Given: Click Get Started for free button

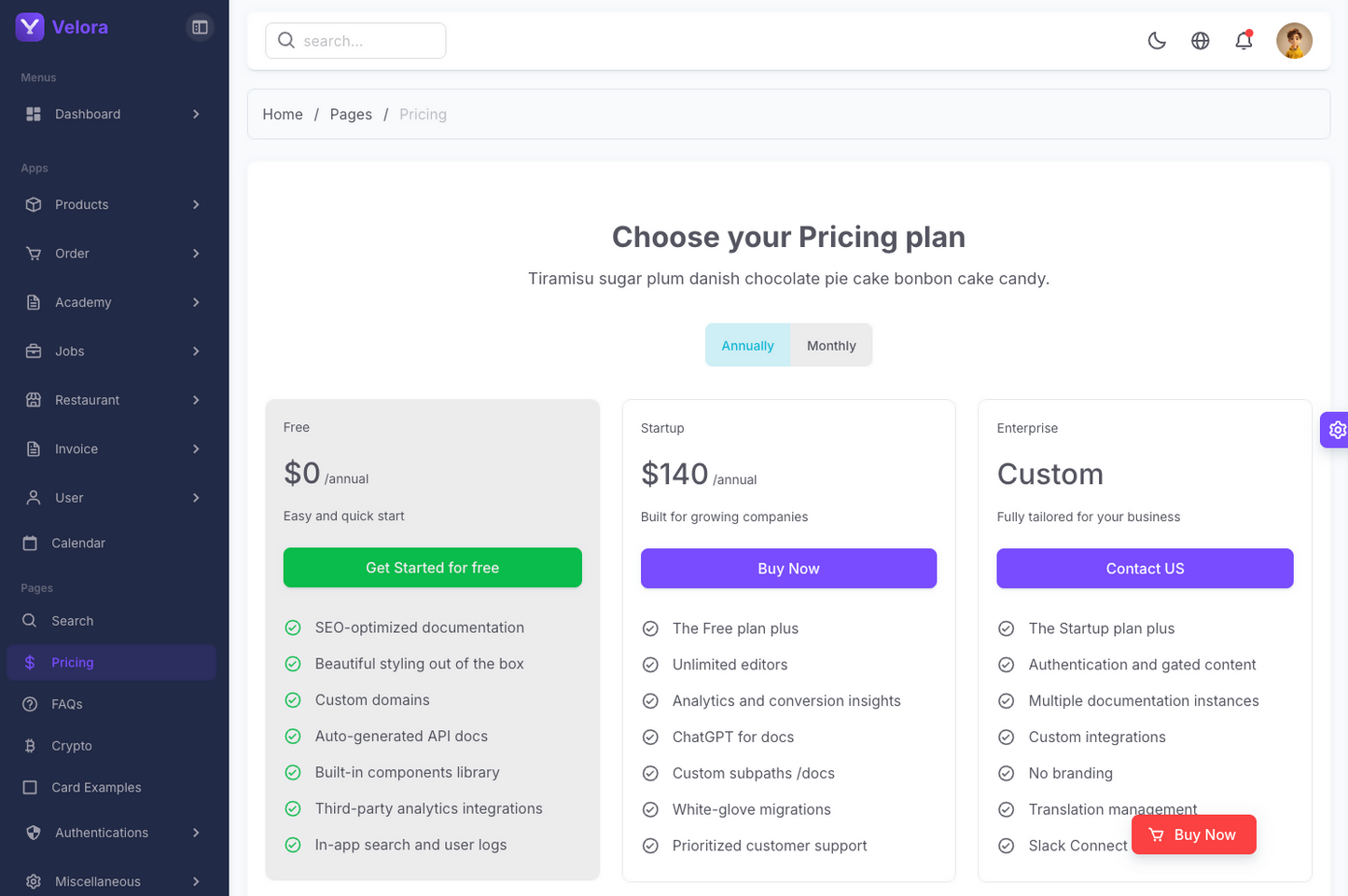Looking at the screenshot, I should pyautogui.click(x=432, y=568).
